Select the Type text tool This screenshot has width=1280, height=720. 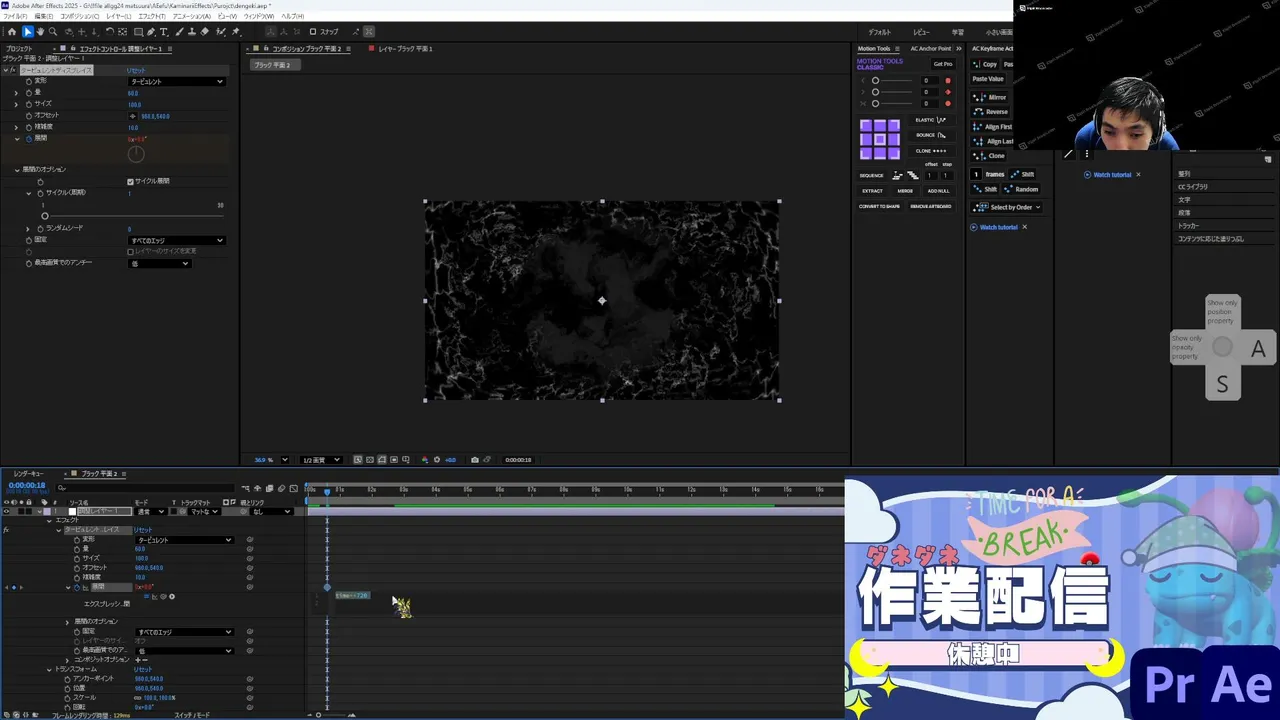pos(164,32)
